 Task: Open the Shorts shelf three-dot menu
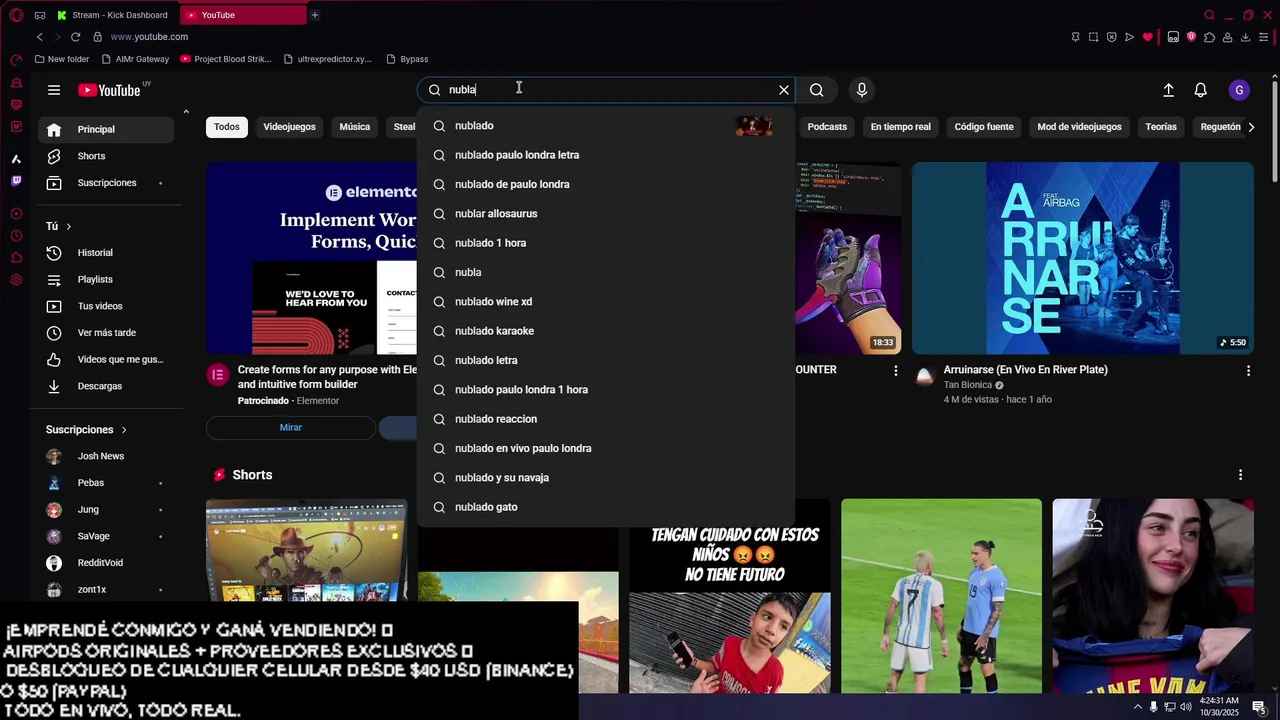1240,475
